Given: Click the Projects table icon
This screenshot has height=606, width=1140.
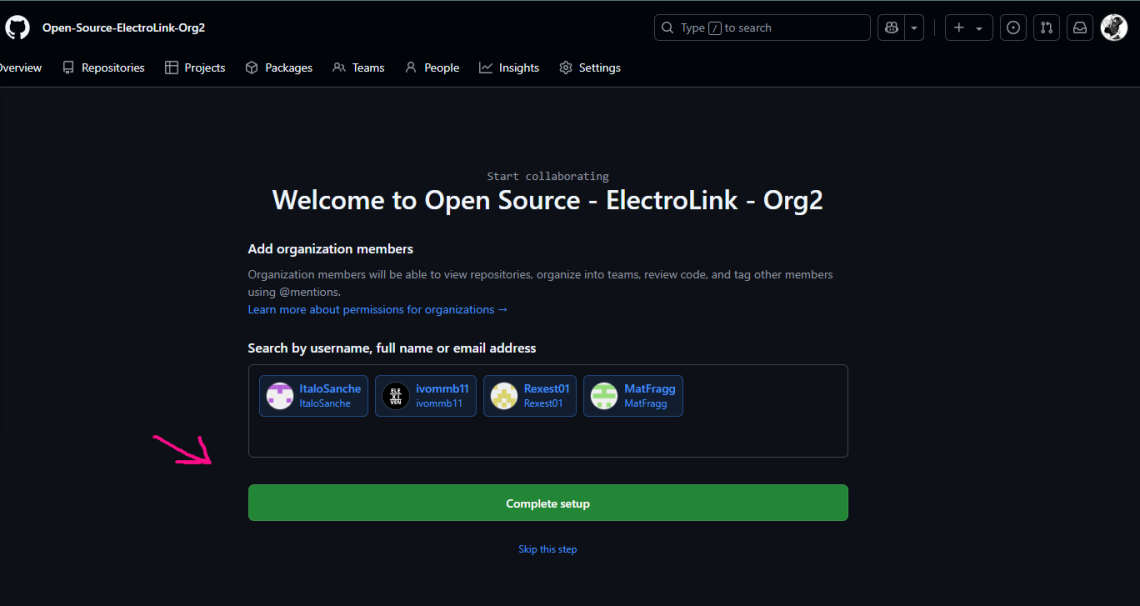Looking at the screenshot, I should [x=172, y=68].
